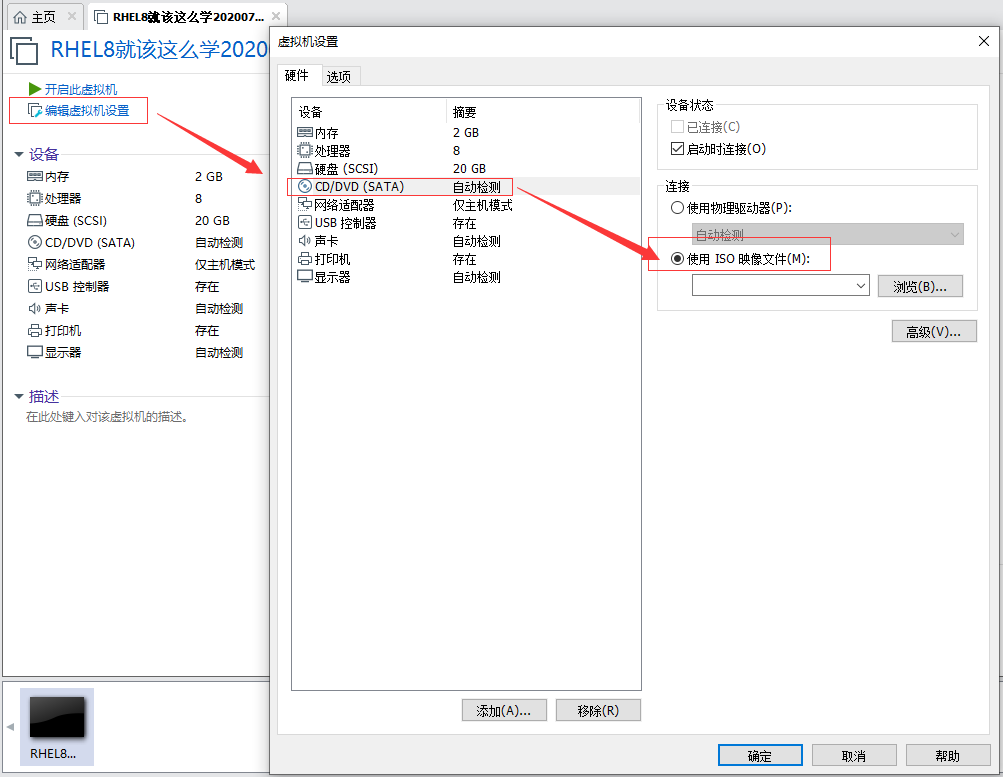Click the network adapter icon in main window list
The image size is (1003, 777).
pyautogui.click(x=35, y=264)
